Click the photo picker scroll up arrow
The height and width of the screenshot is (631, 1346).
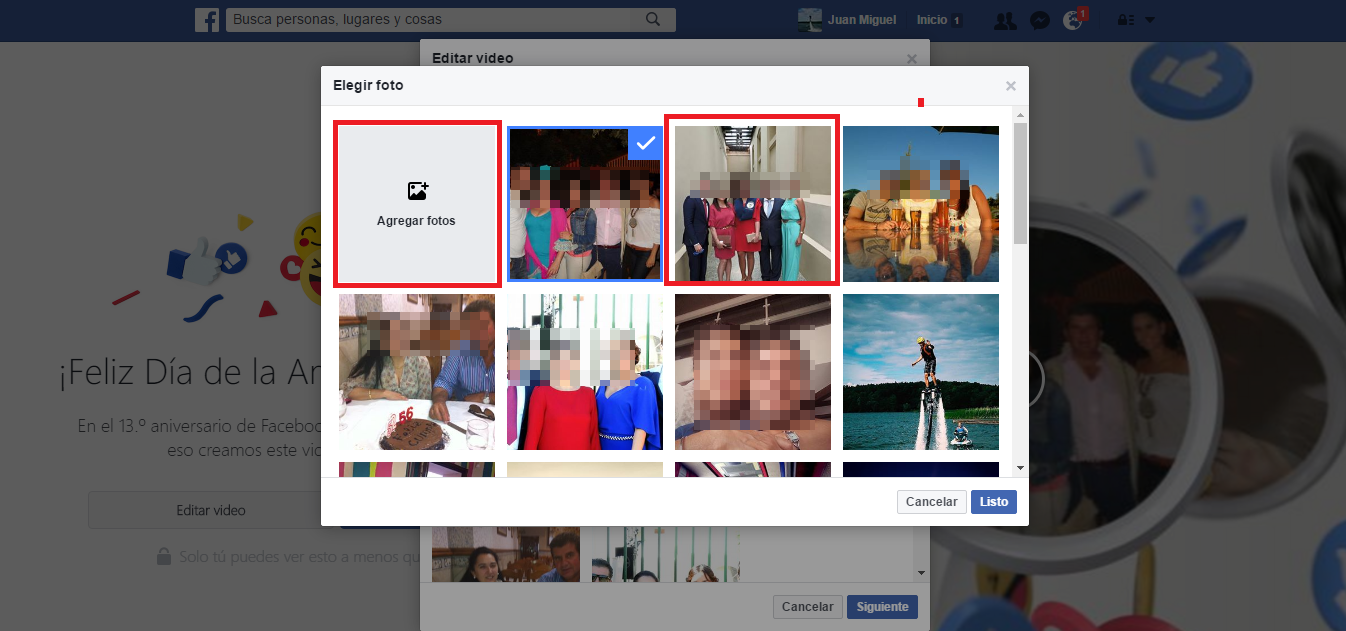pyautogui.click(x=1020, y=117)
